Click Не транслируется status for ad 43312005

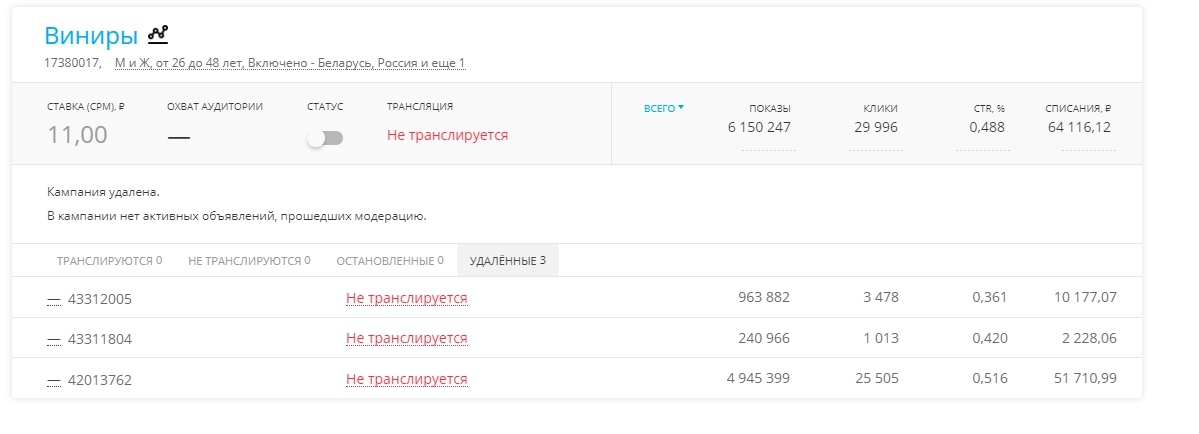point(407,298)
